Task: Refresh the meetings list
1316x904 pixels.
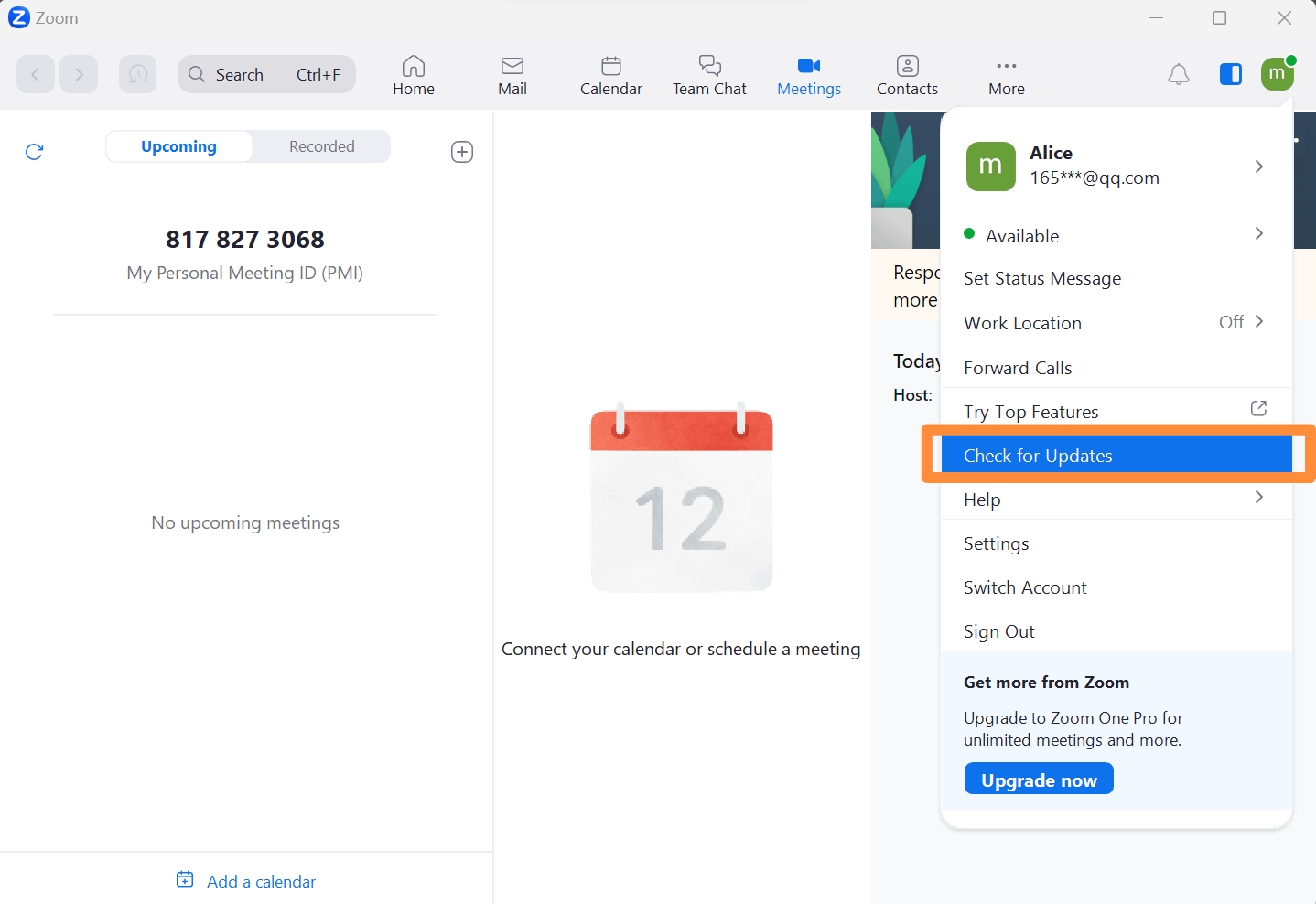Action: [x=35, y=152]
